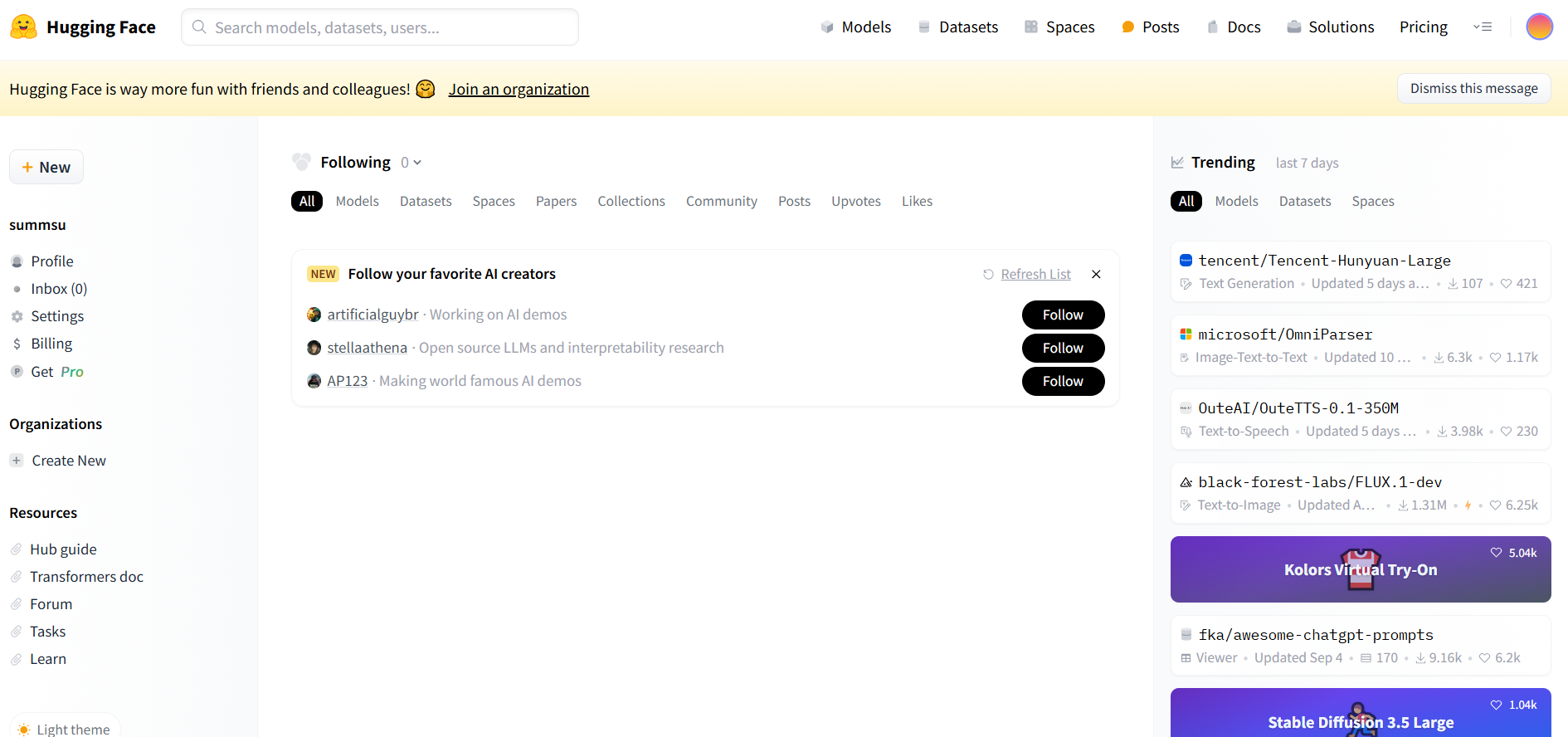Open Learn resource link
The height and width of the screenshot is (737, 1568).
48,659
